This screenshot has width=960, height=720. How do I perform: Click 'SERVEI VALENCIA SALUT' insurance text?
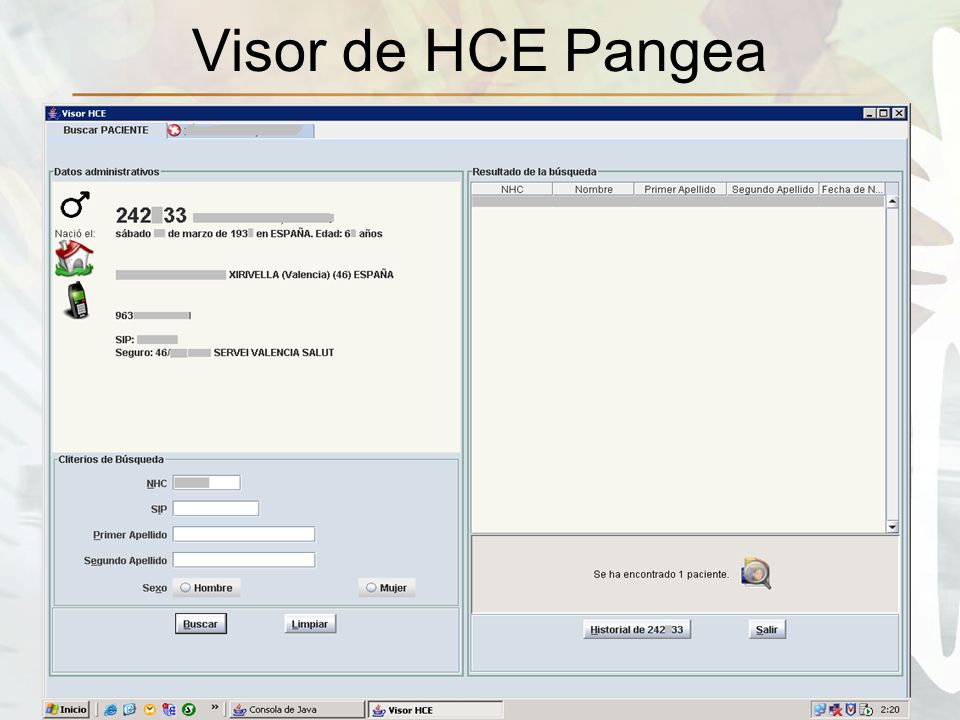[x=274, y=353]
